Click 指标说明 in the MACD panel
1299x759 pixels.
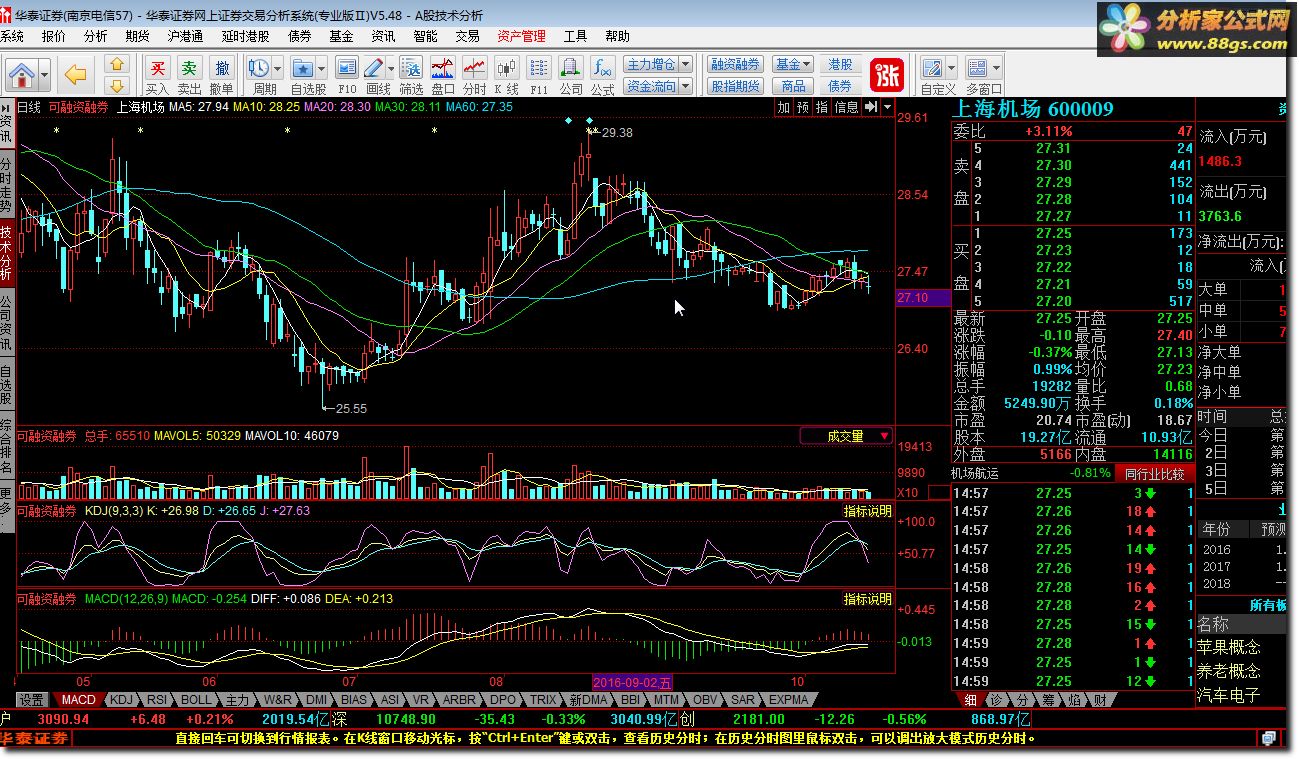point(867,599)
